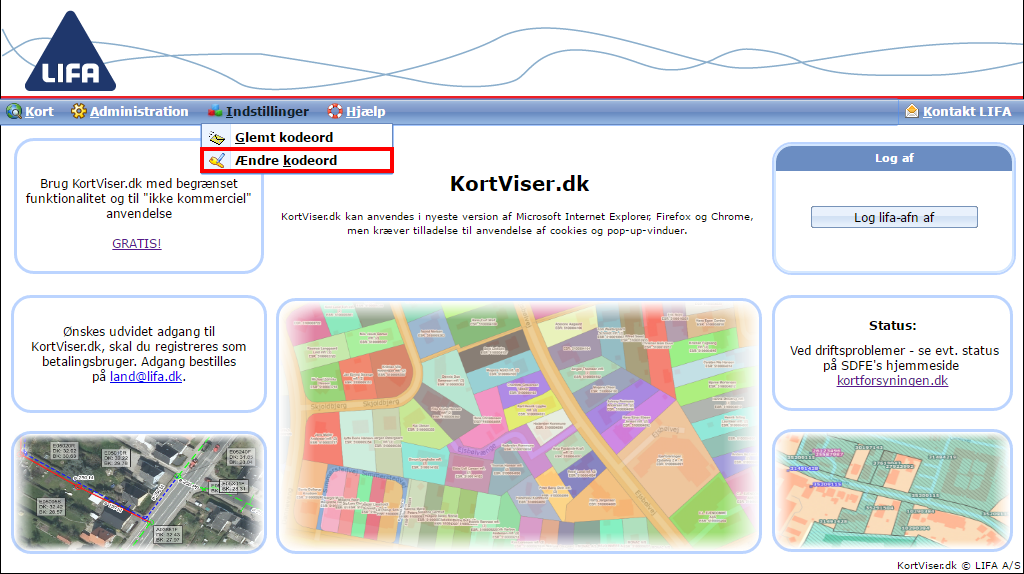Click the KortViser.dk heading
1024x574 pixels.
pyautogui.click(x=519, y=183)
